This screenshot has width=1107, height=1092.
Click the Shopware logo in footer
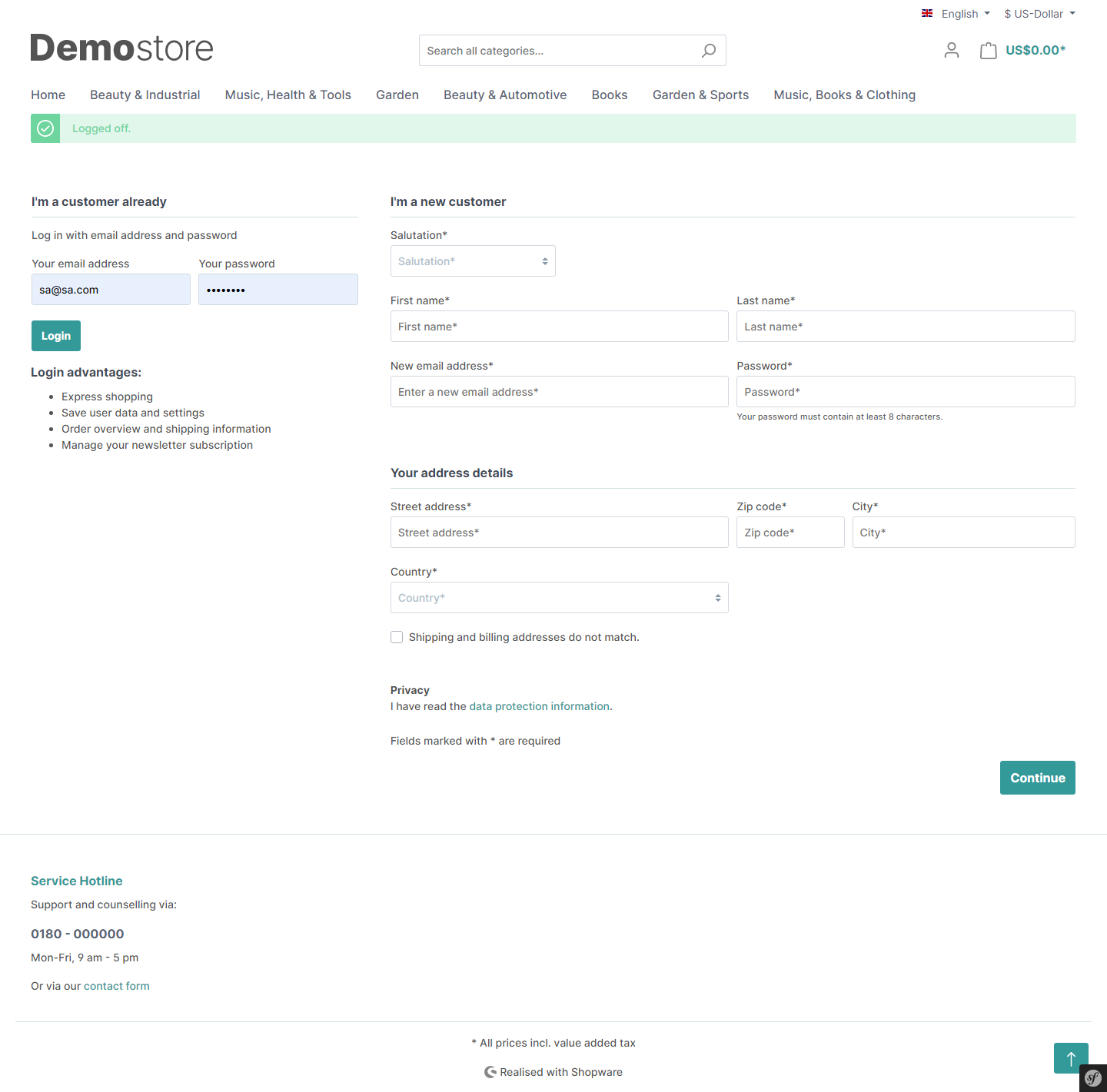click(490, 1072)
